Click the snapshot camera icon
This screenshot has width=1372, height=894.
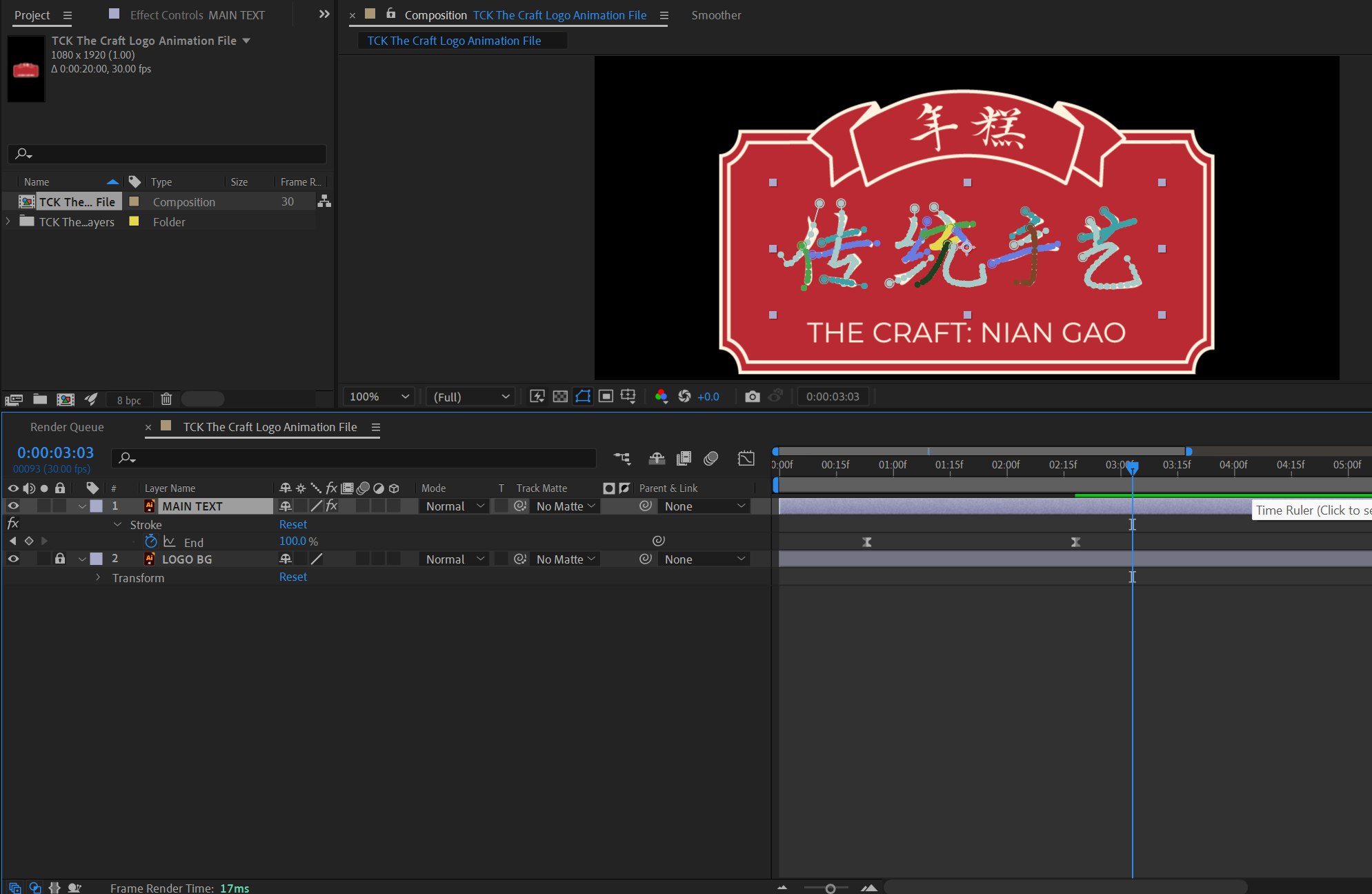(752, 397)
